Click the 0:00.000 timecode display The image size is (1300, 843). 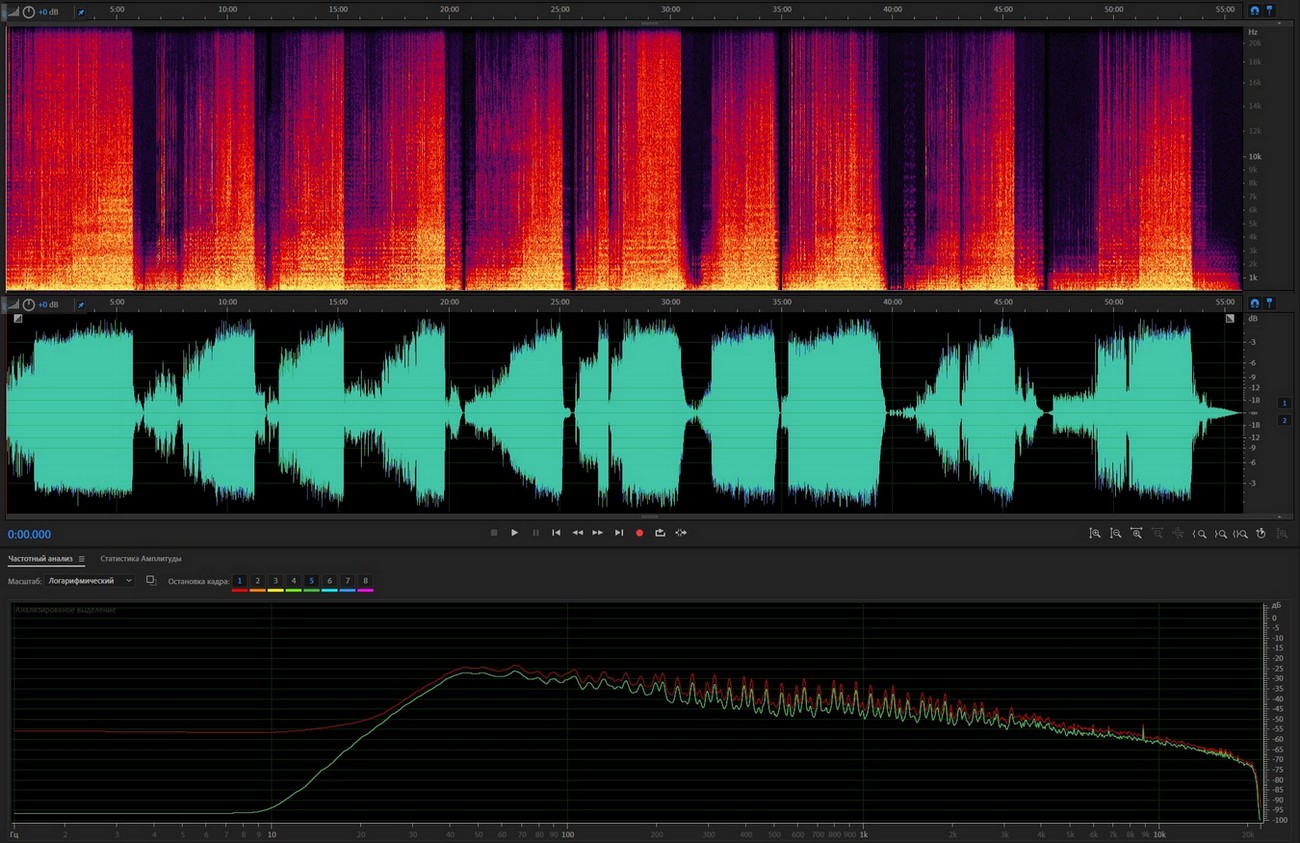pos(30,535)
